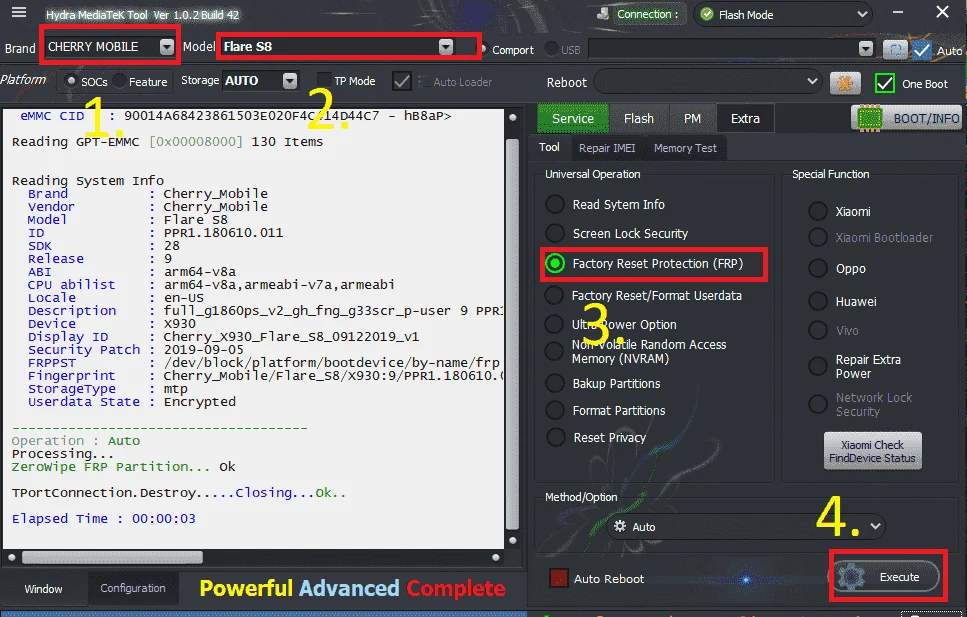Switch to the Service tab
The width and height of the screenshot is (967, 617).
pyautogui.click(x=573, y=118)
